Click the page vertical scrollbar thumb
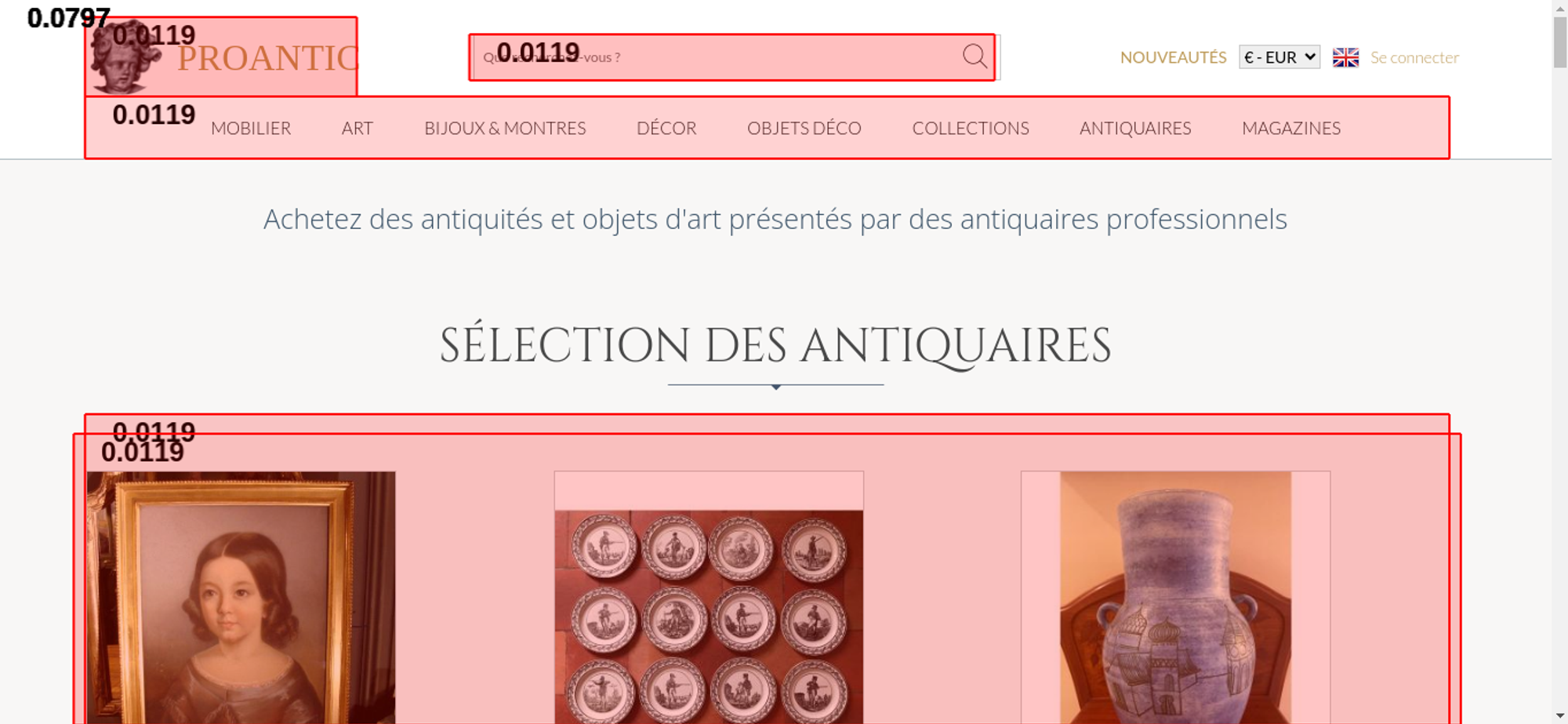 (x=1560, y=42)
